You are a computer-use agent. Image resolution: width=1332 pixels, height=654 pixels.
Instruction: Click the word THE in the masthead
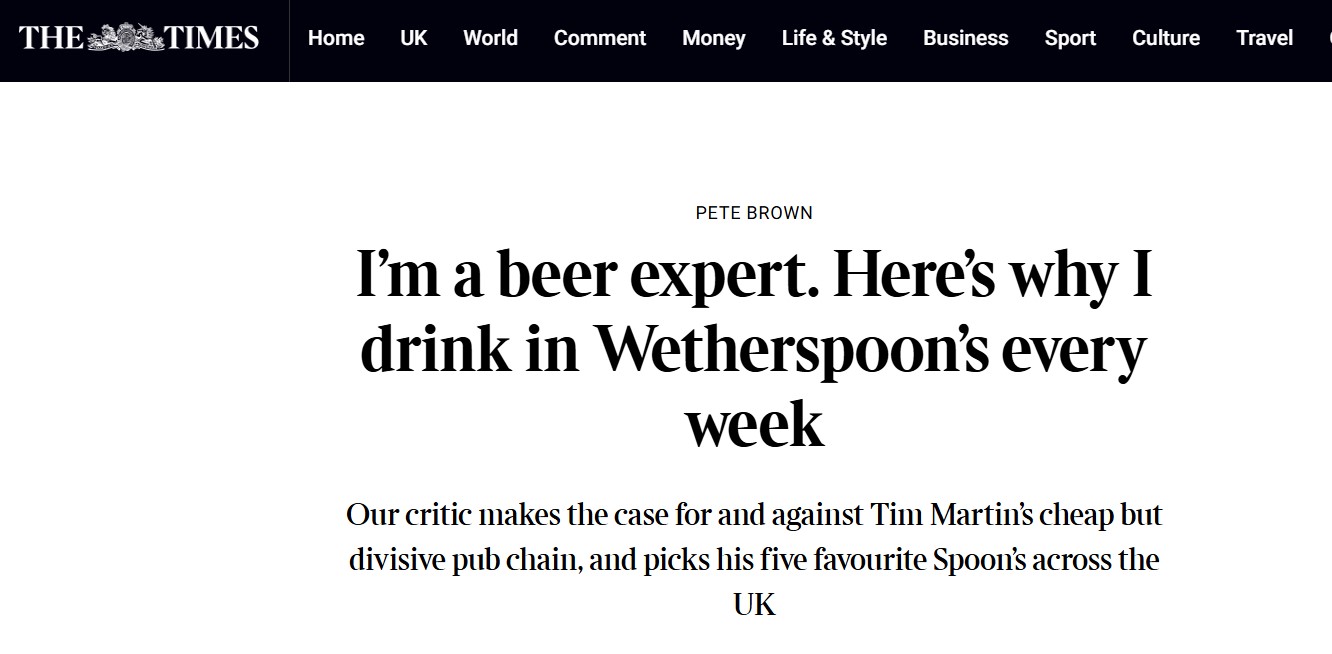click(x=51, y=38)
